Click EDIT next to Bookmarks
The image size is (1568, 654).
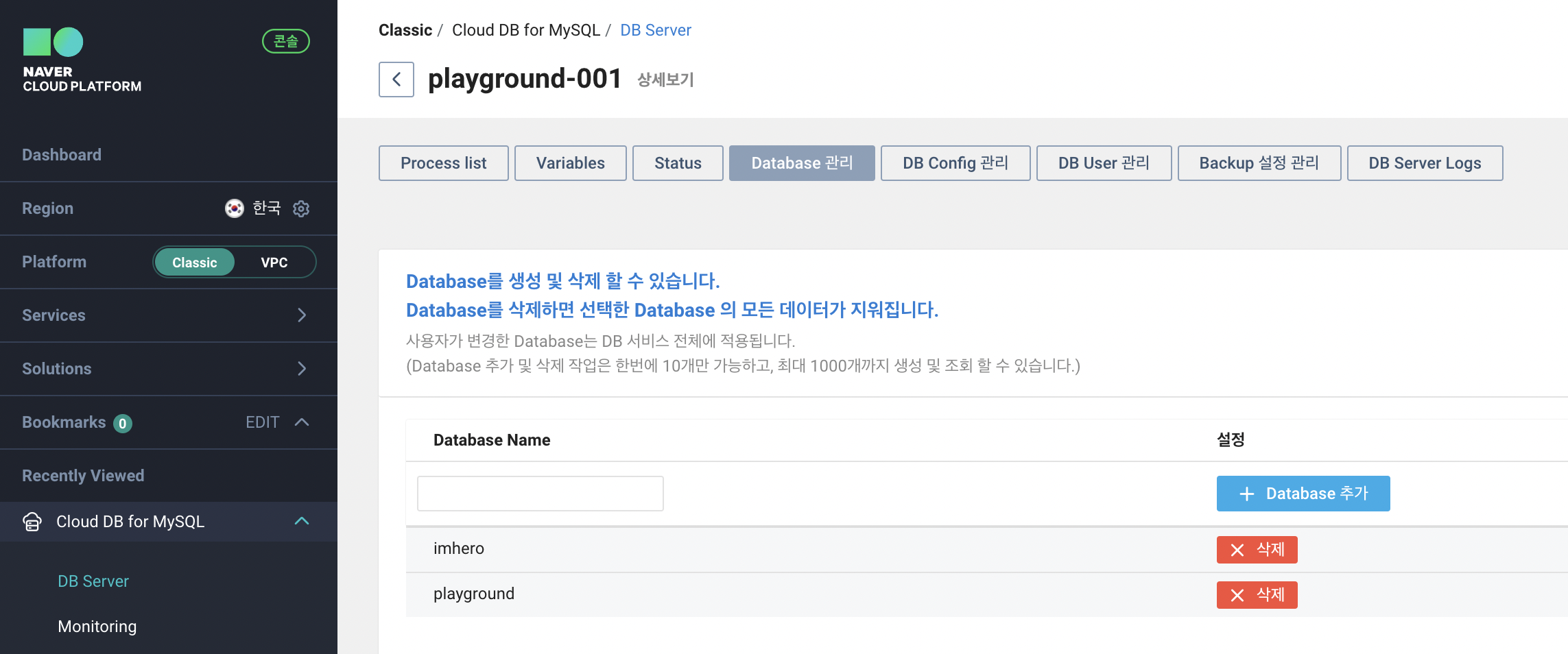click(x=263, y=422)
